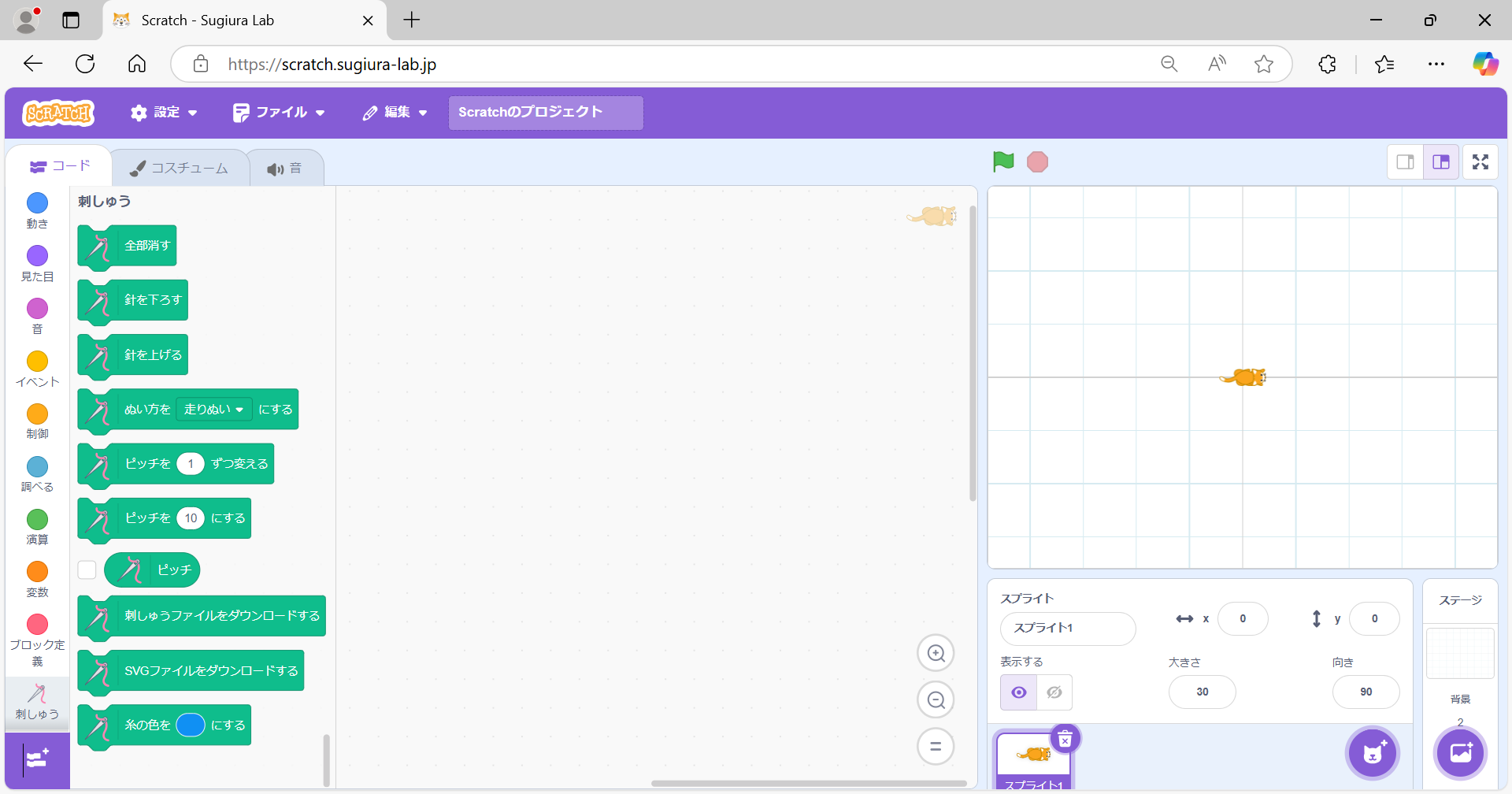Viewport: 1512px width, 794px height.
Task: Reset workspace zoom with equals button
Action: 936,746
